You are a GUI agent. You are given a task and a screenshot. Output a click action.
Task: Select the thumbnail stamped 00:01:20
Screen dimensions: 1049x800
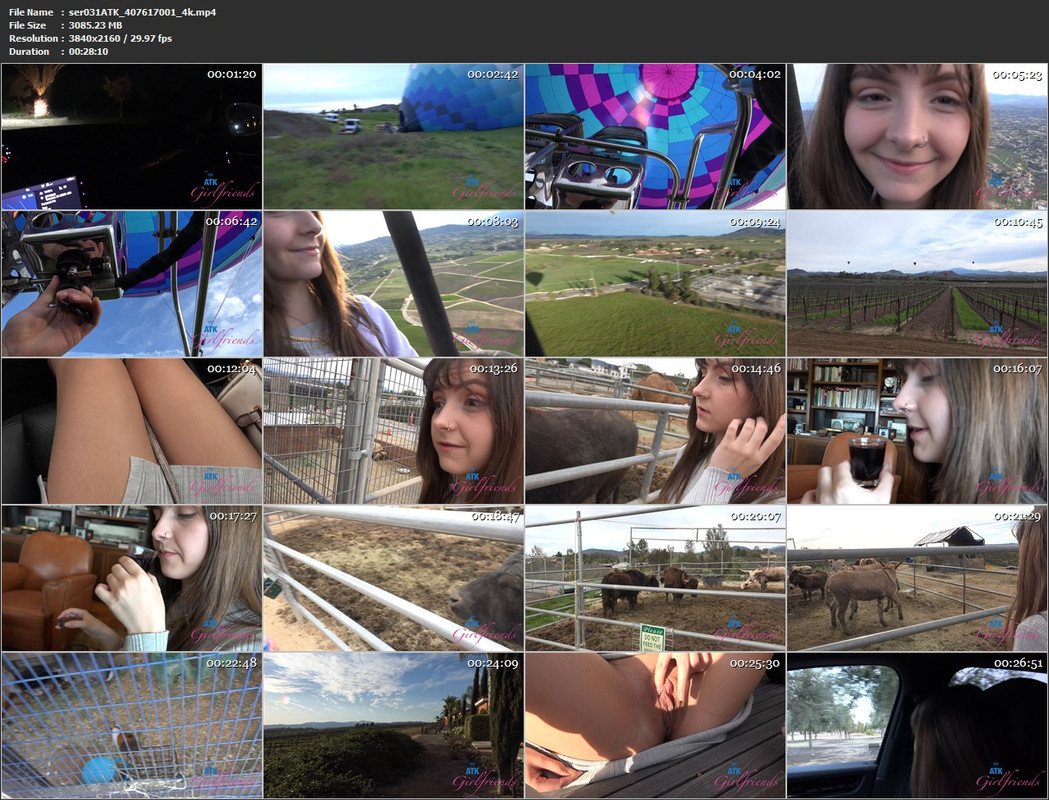pyautogui.click(x=132, y=136)
